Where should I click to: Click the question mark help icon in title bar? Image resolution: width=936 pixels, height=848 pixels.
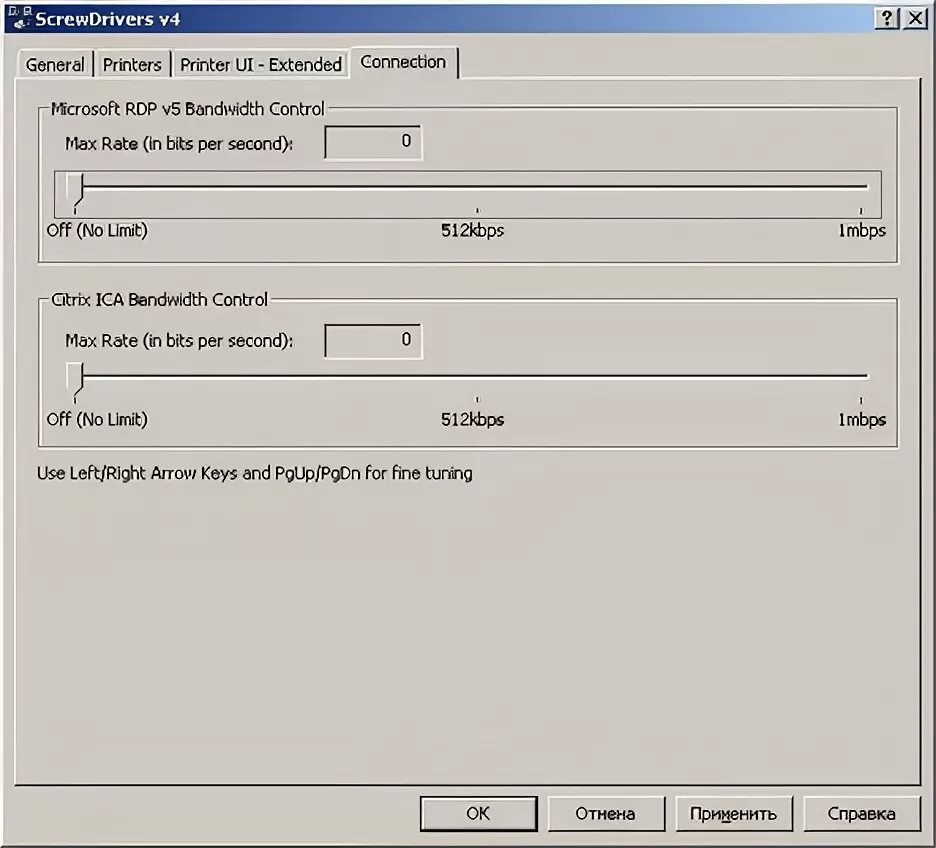tap(887, 18)
